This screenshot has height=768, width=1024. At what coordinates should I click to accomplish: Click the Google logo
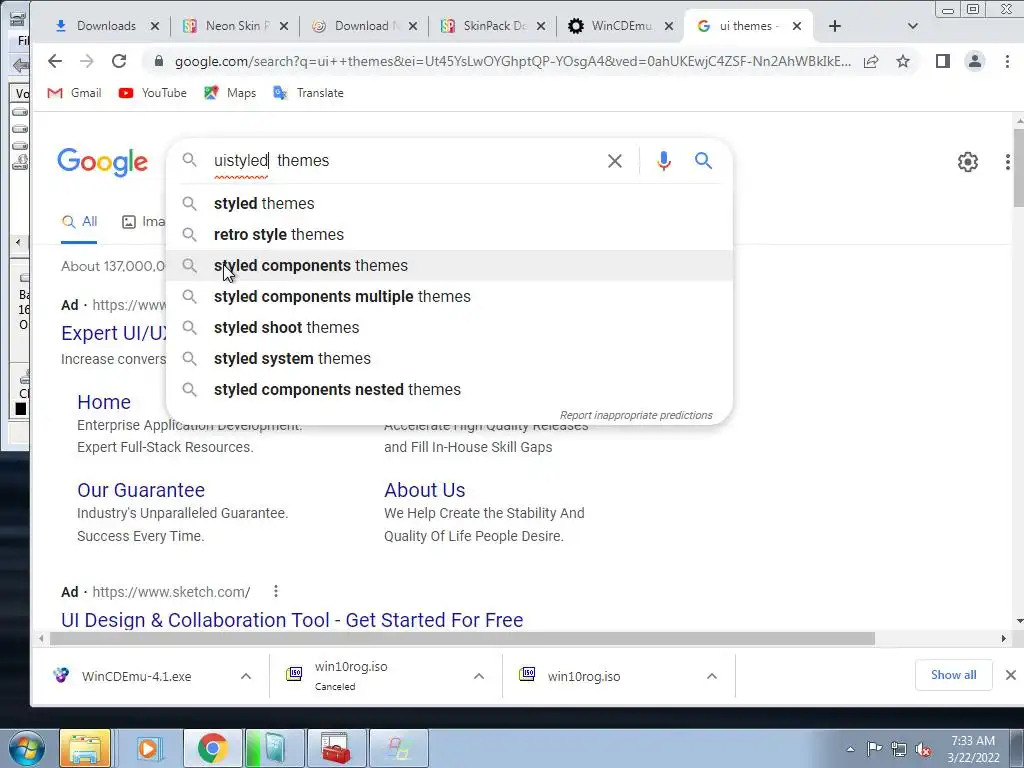pos(103,162)
